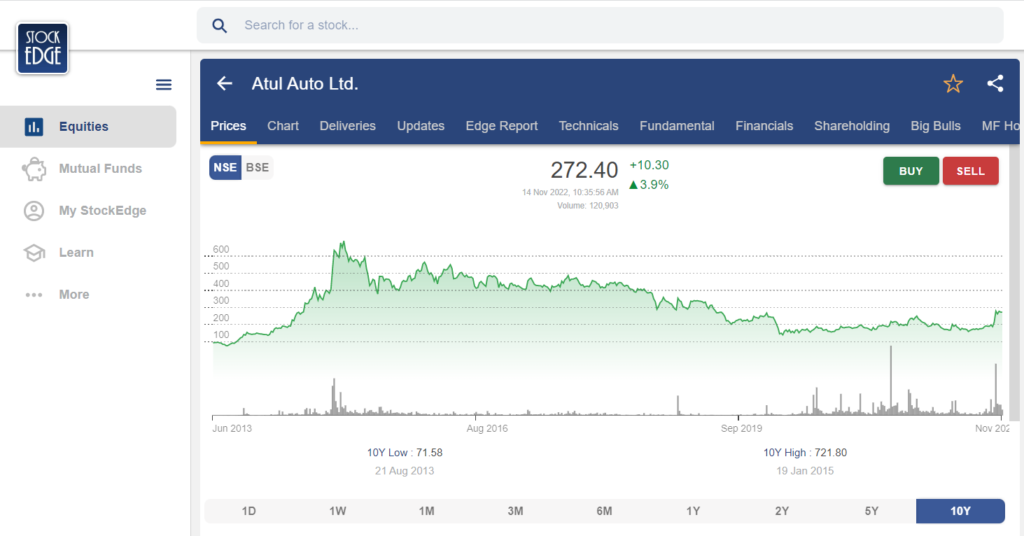
Task: Click the current price 272.40
Action: [x=584, y=170]
